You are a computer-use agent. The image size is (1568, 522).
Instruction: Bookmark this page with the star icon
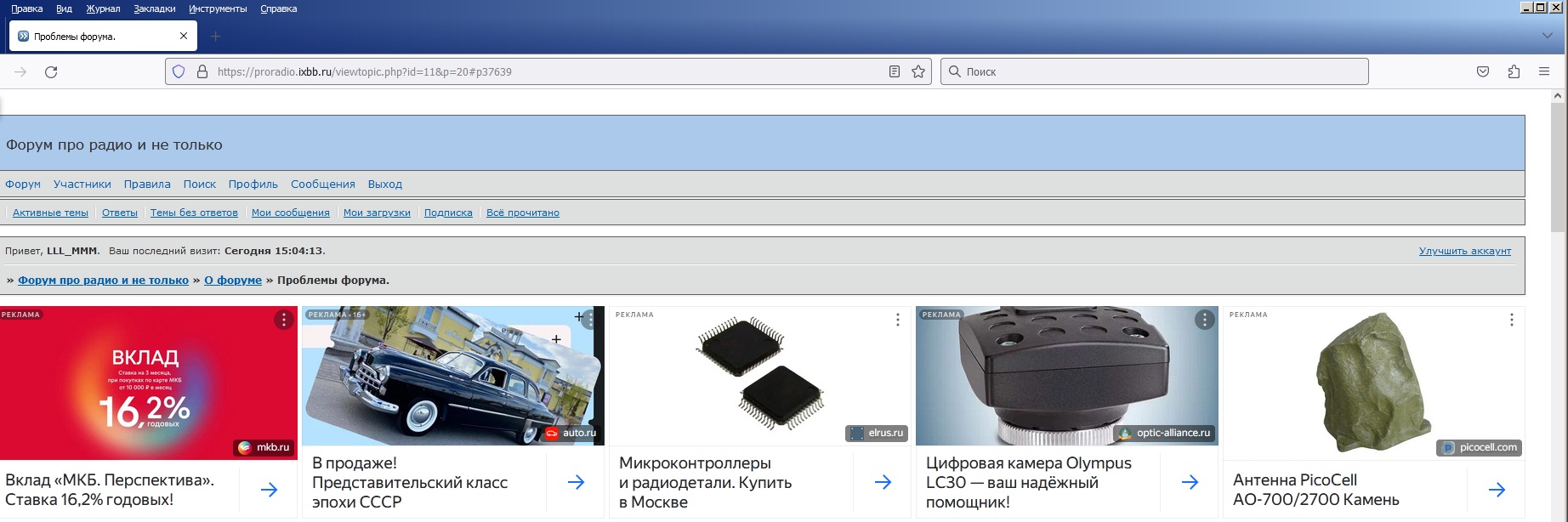point(918,72)
